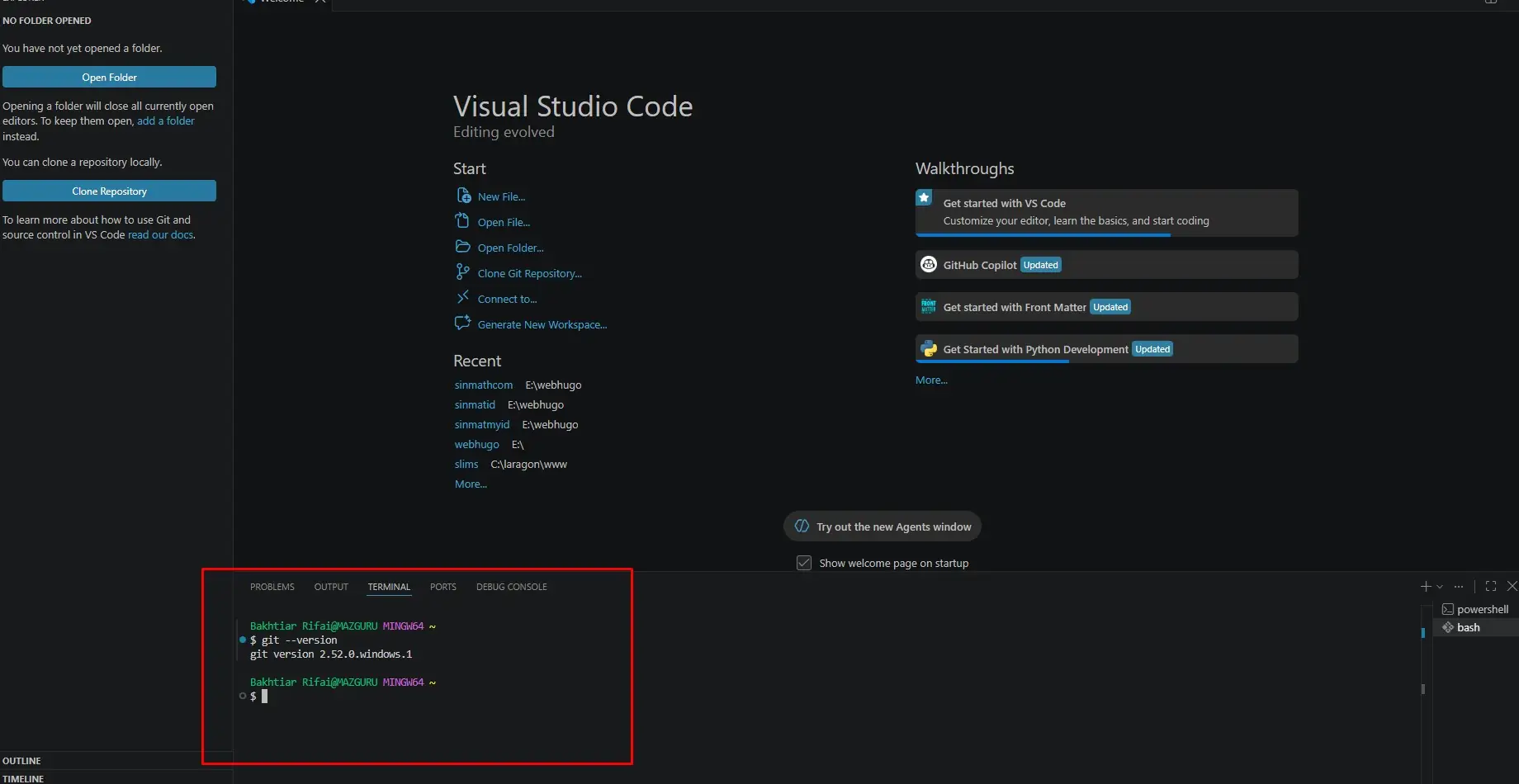Click the plus icon to create new terminal
Screen dimensions: 1519x784
click(x=1426, y=586)
